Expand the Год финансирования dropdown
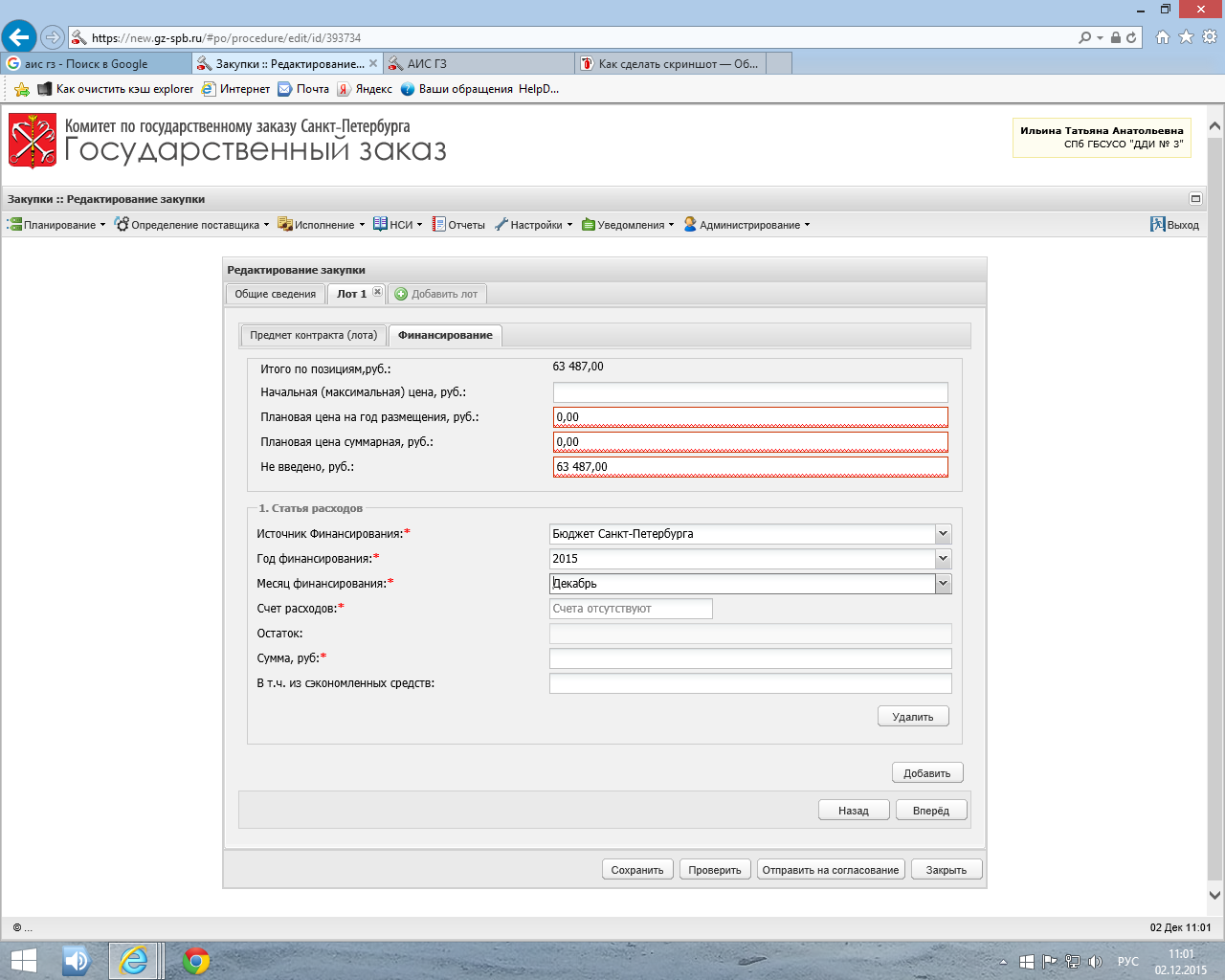This screenshot has width=1225, height=980. click(x=944, y=559)
